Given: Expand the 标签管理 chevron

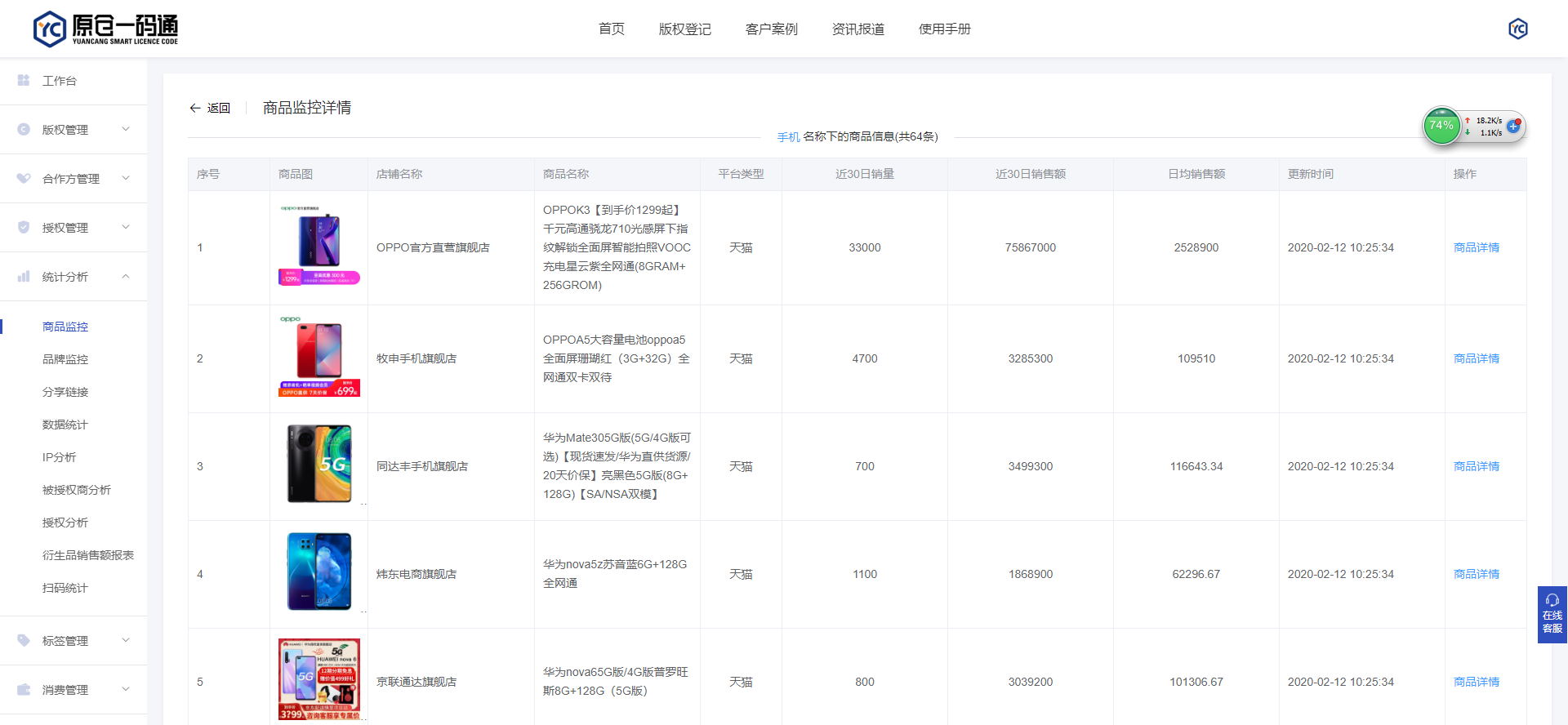Looking at the screenshot, I should point(126,640).
